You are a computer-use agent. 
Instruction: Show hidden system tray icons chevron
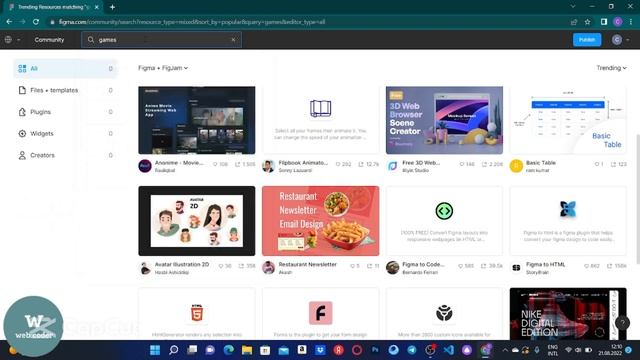tap(505, 350)
